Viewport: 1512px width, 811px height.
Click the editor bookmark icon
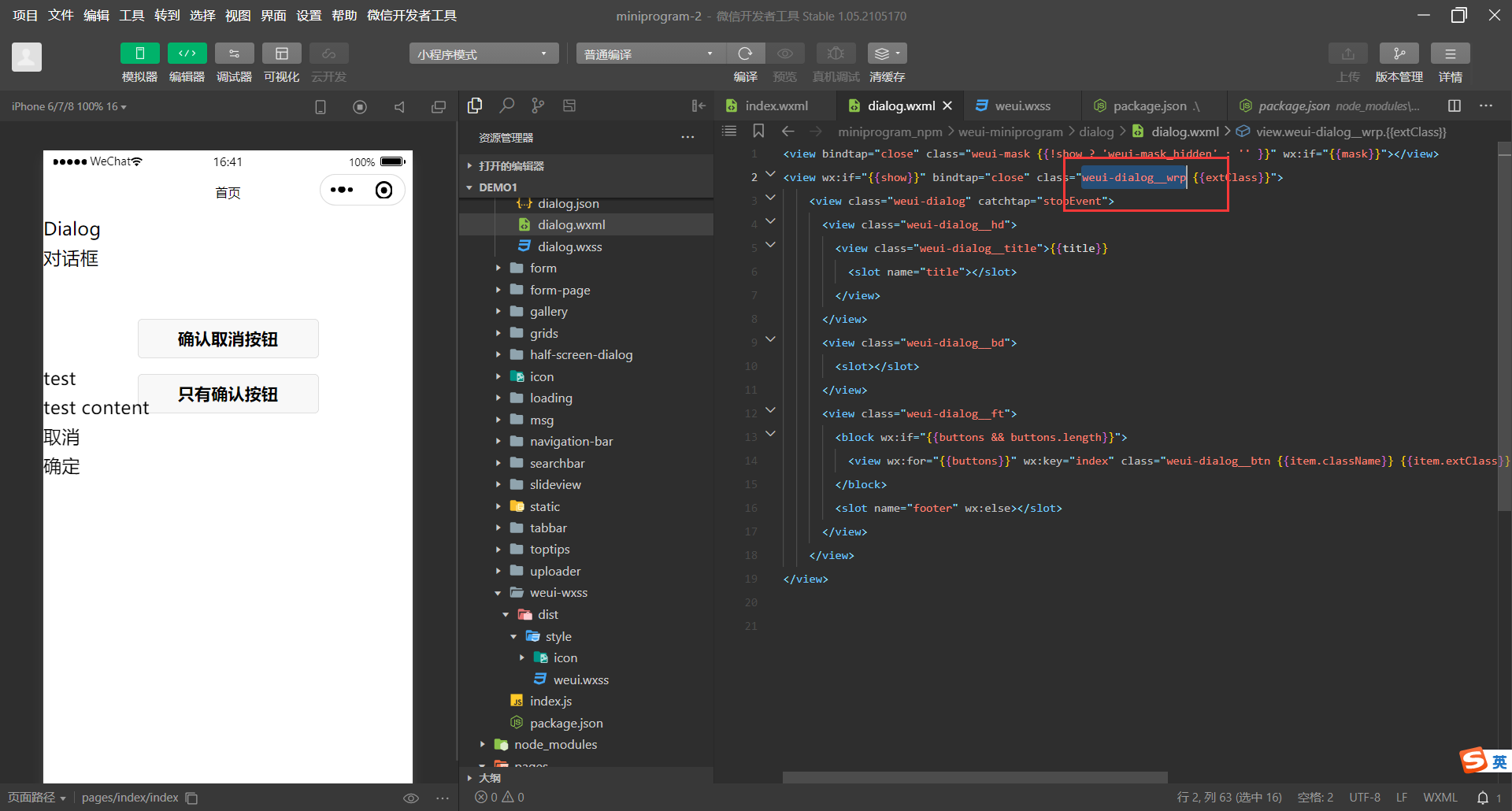click(x=758, y=131)
